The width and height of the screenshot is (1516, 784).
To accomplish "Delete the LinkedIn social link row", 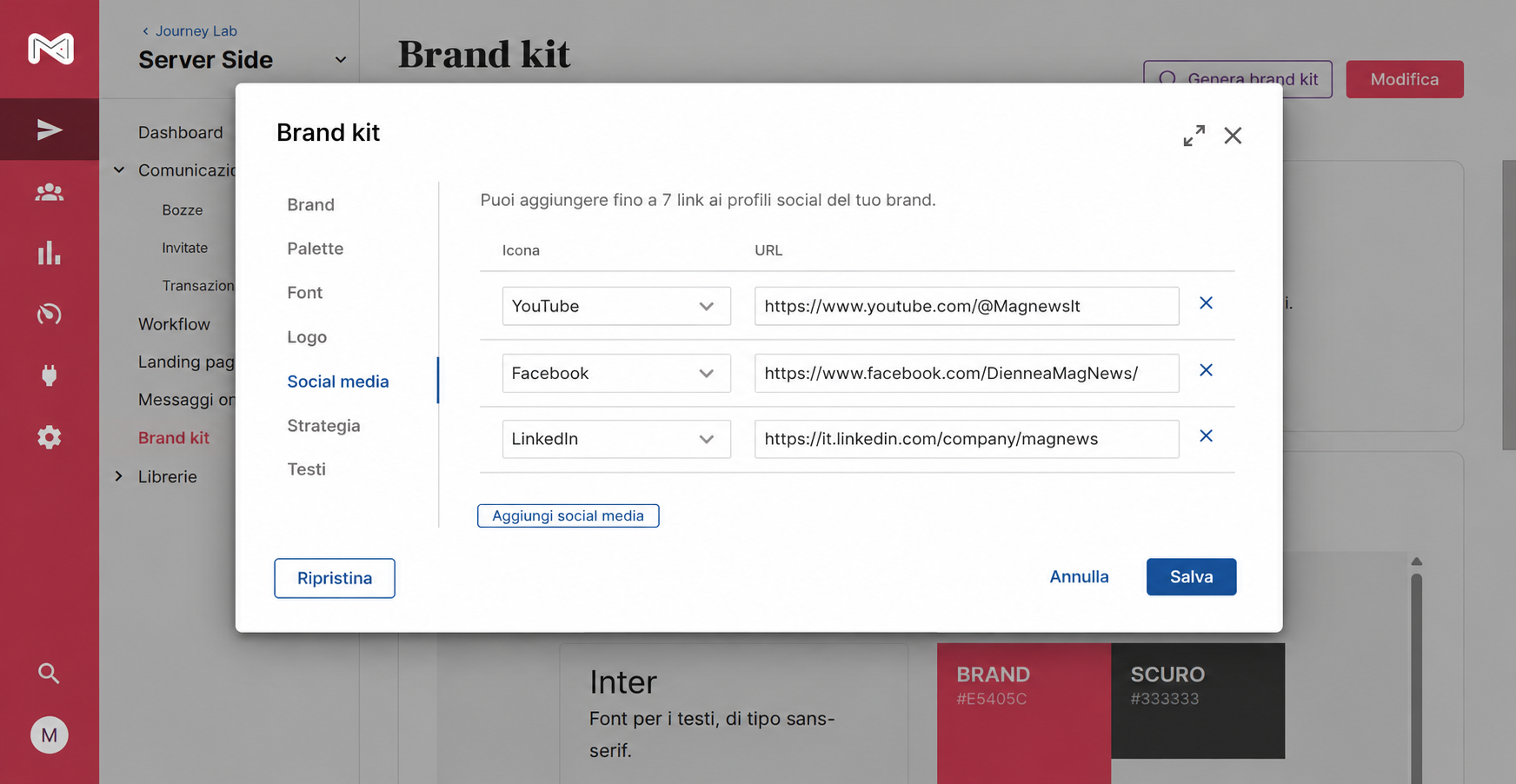I will pyautogui.click(x=1206, y=436).
